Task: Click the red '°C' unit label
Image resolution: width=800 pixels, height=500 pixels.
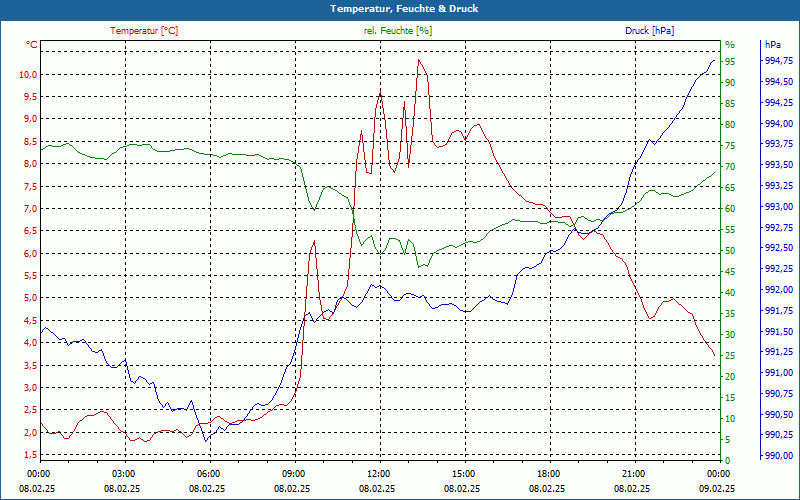Action: coord(32,45)
